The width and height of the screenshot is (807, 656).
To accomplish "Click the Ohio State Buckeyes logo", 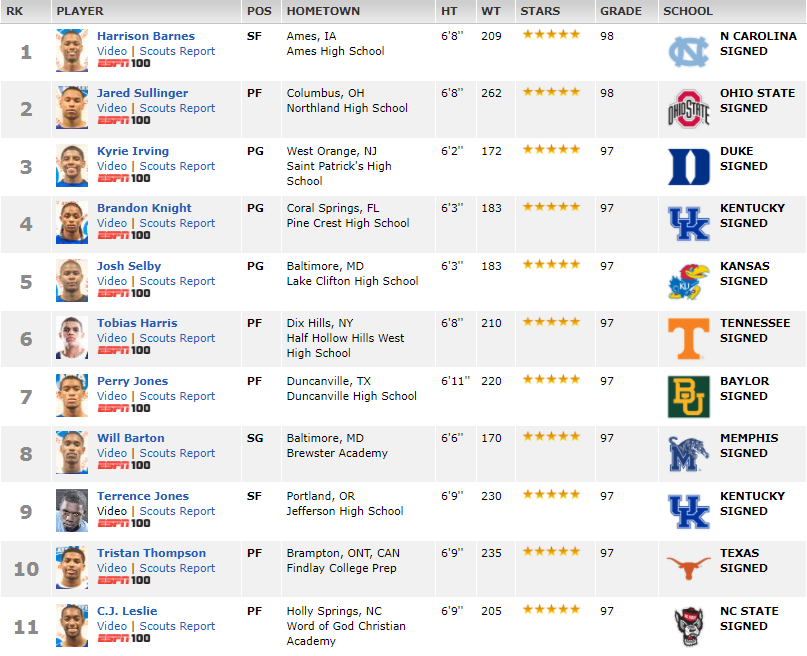I will 689,109.
